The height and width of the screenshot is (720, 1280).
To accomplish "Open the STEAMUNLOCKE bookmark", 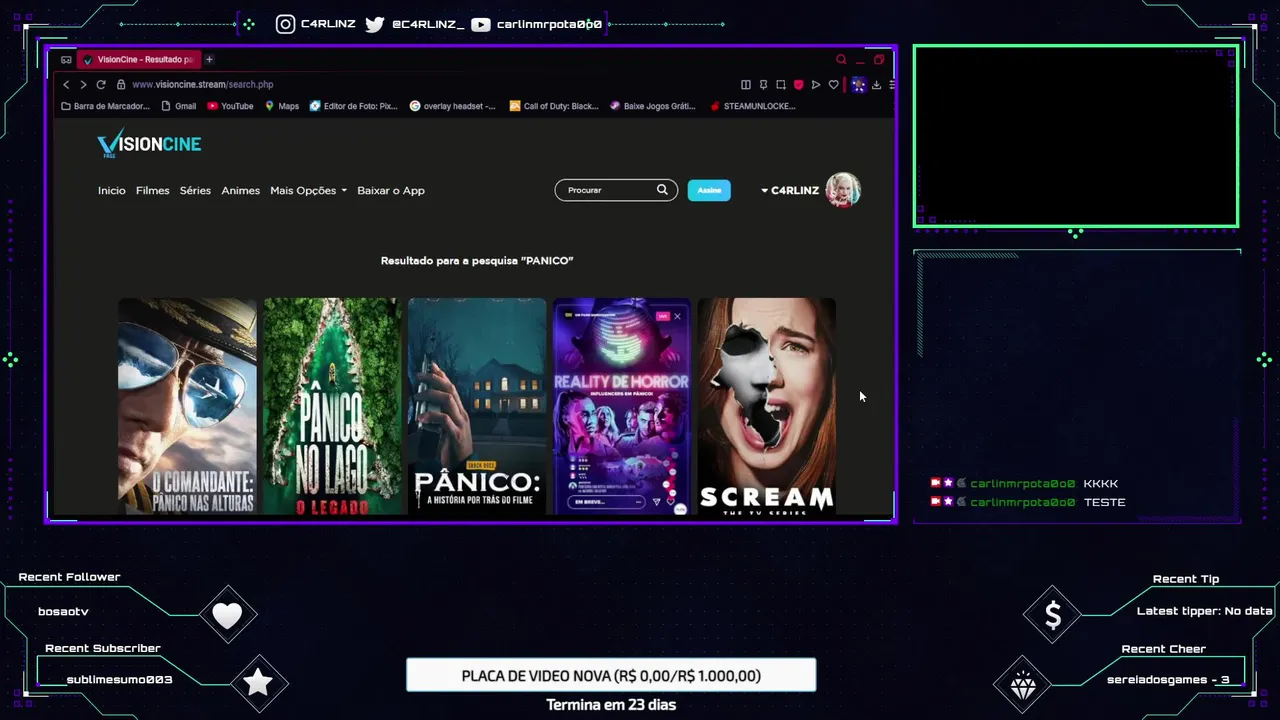I will pos(752,106).
